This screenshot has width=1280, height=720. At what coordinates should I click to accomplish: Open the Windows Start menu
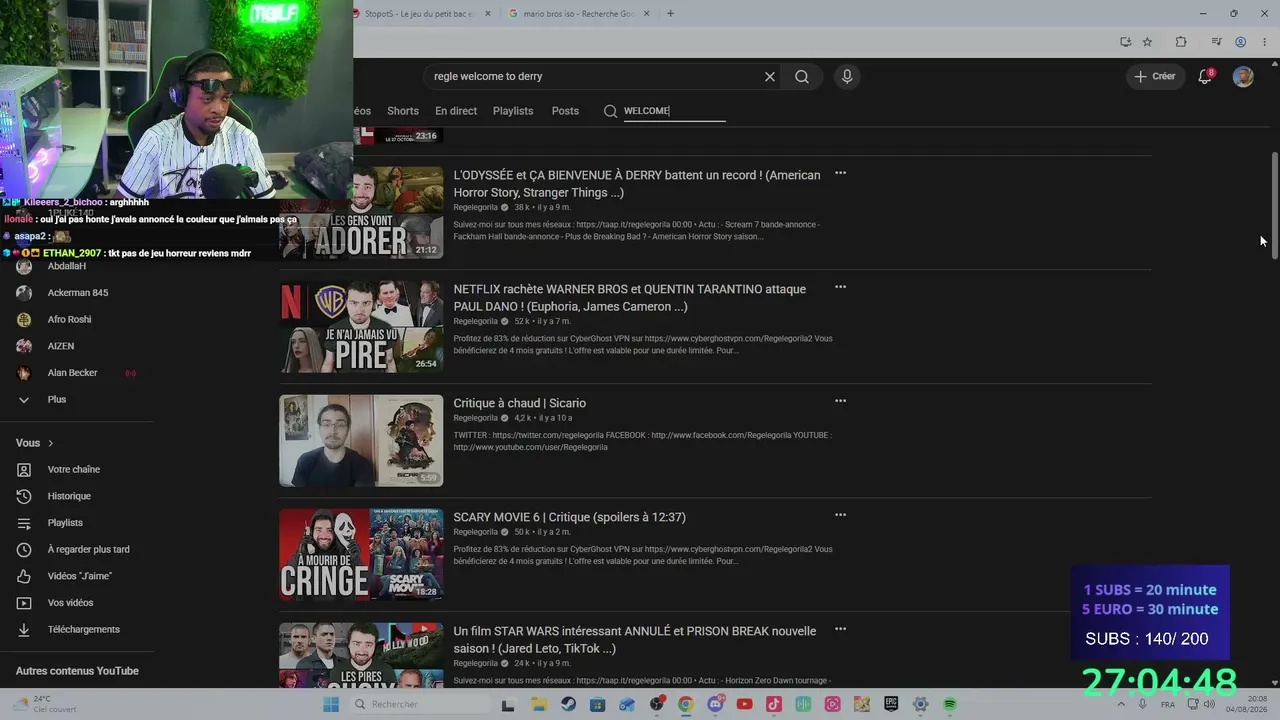[x=331, y=704]
